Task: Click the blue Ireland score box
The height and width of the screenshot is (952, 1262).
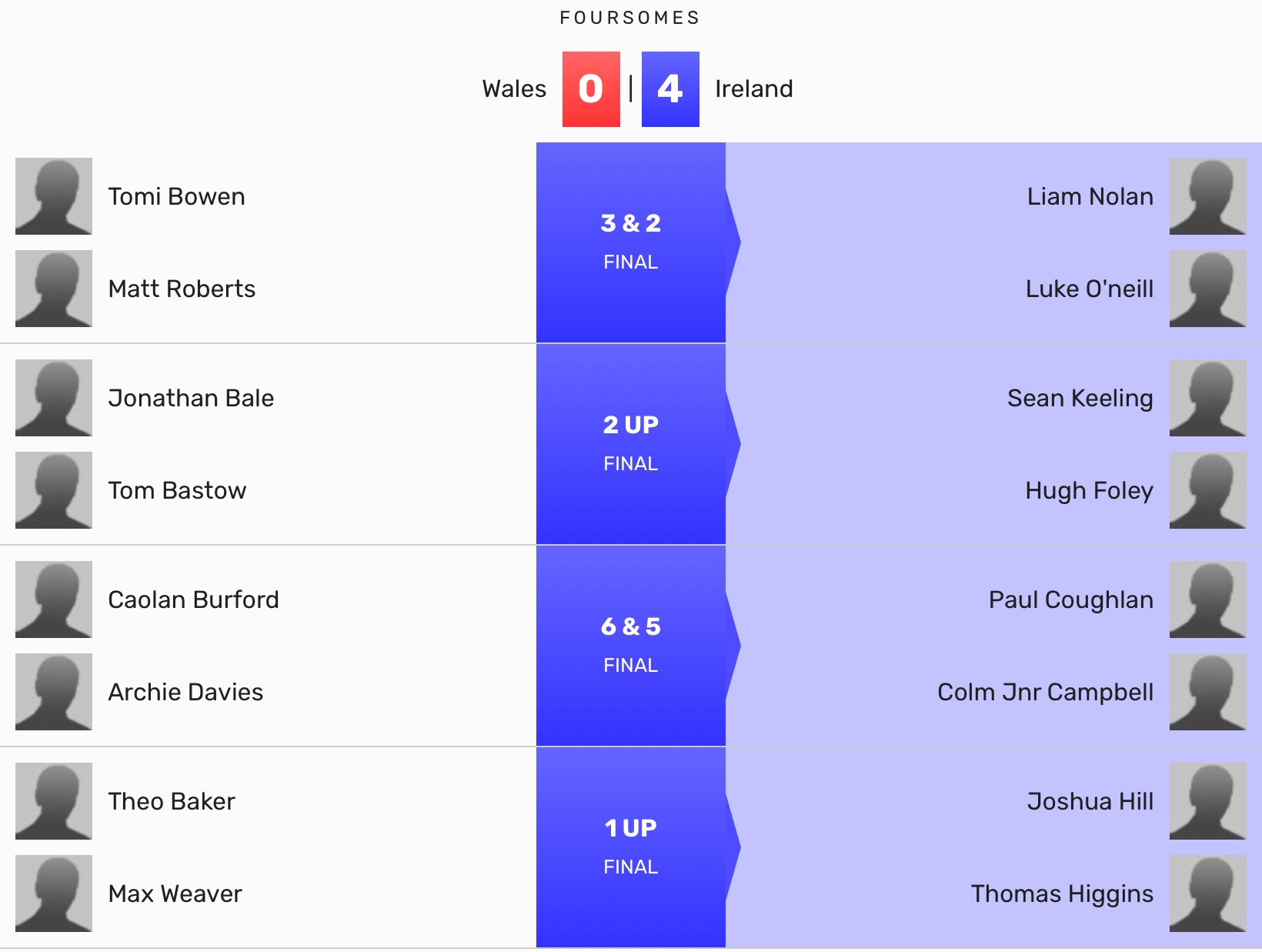Action: (x=670, y=89)
